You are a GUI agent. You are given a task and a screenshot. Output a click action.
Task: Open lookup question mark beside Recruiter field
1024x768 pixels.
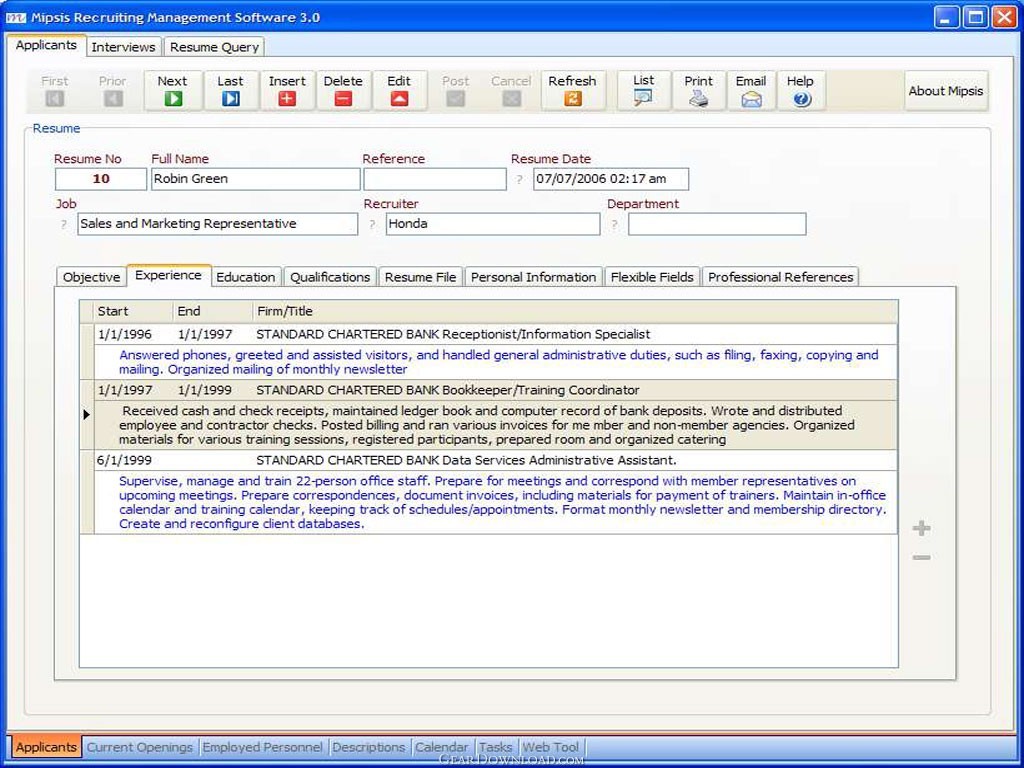point(372,225)
